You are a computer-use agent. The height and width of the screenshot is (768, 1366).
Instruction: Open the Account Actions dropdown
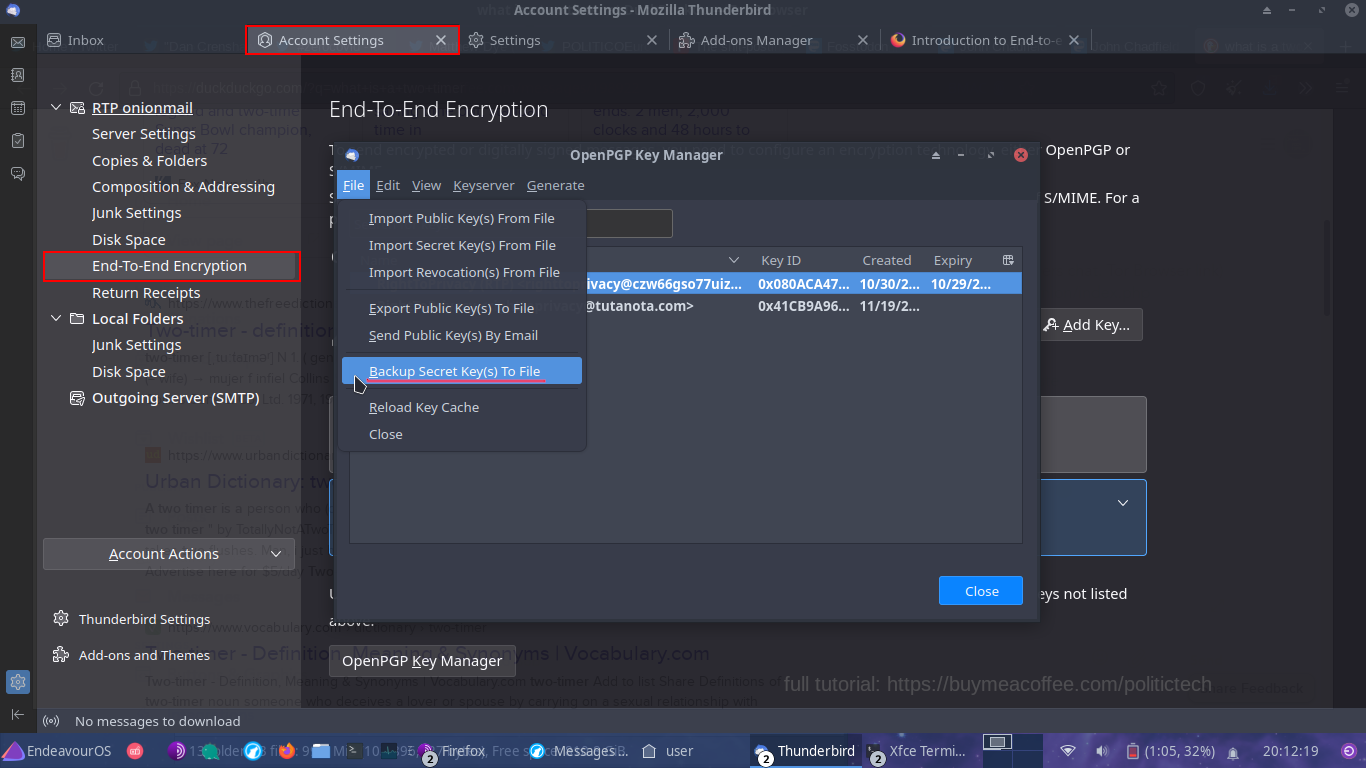click(x=169, y=554)
